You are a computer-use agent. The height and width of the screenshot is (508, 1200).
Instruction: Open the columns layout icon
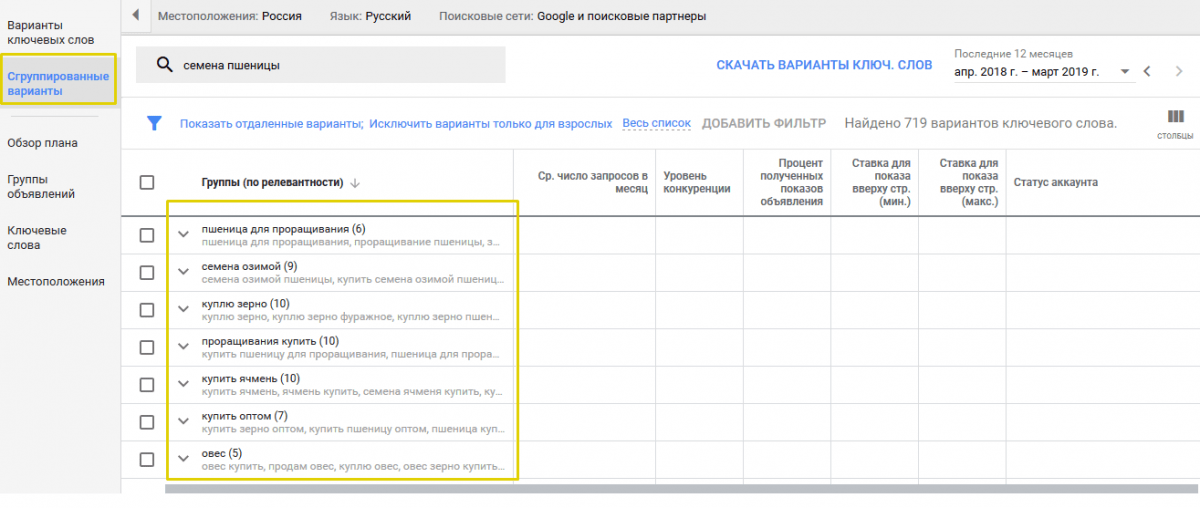point(1175,117)
